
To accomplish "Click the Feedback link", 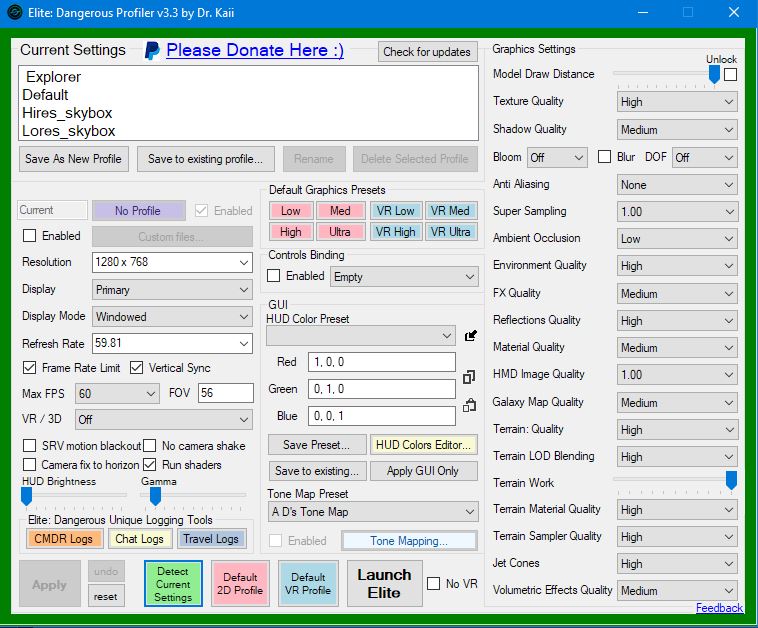I will 719,608.
